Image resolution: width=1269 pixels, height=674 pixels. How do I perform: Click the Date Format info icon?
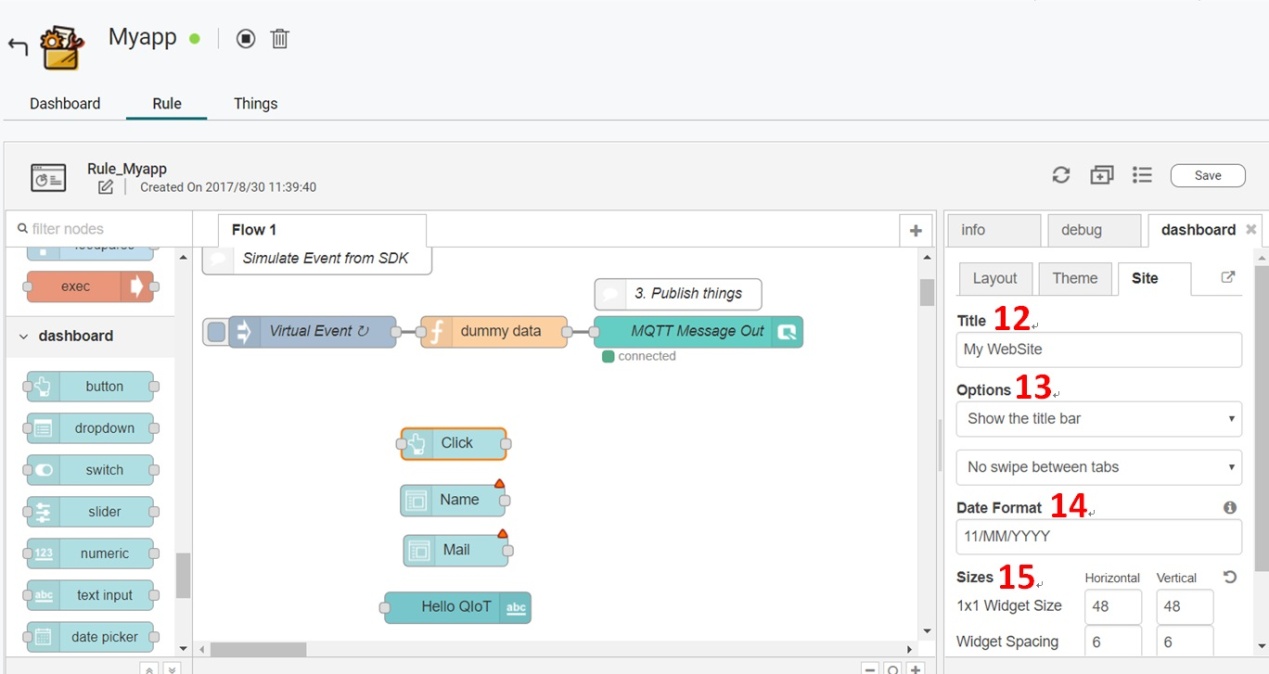point(1230,508)
